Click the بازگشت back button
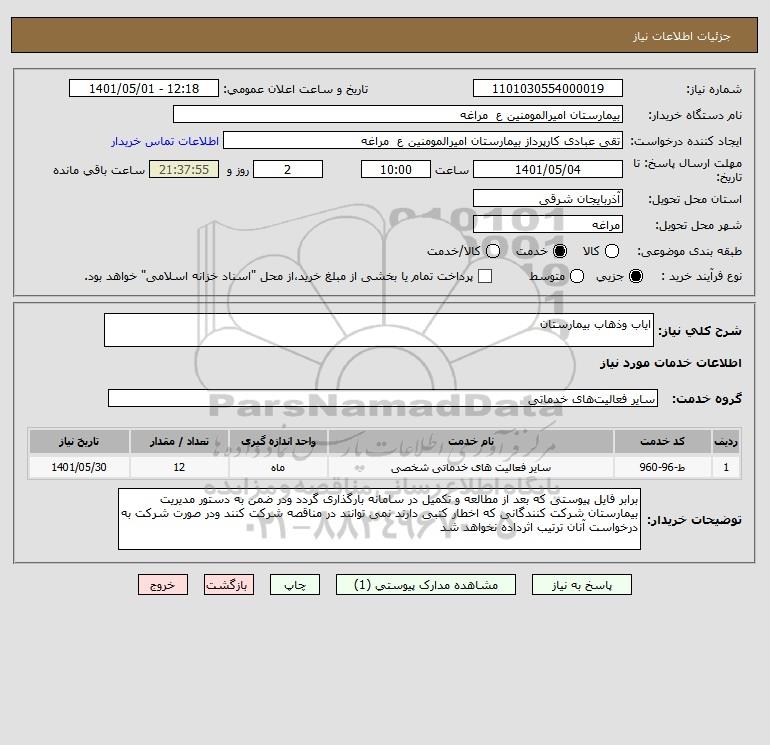The image size is (770, 745). tap(229, 585)
